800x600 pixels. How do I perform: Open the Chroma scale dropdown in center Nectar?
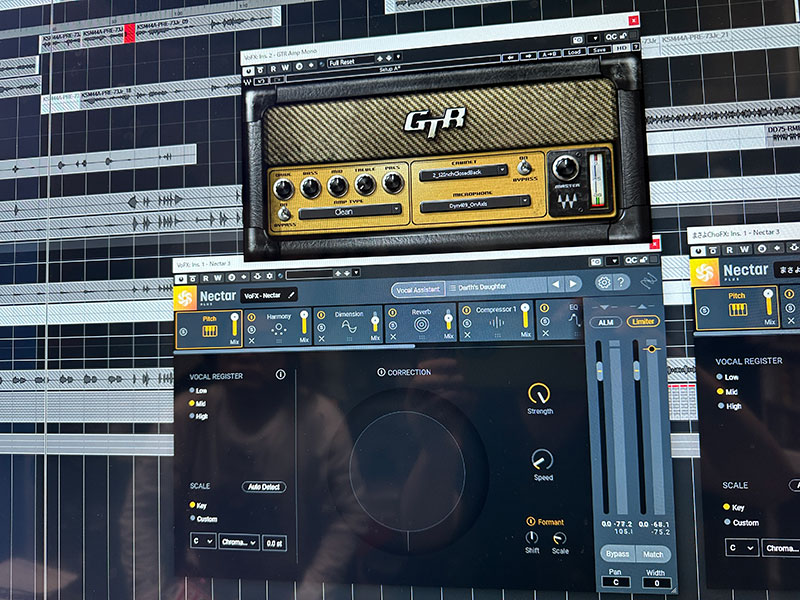(239, 542)
